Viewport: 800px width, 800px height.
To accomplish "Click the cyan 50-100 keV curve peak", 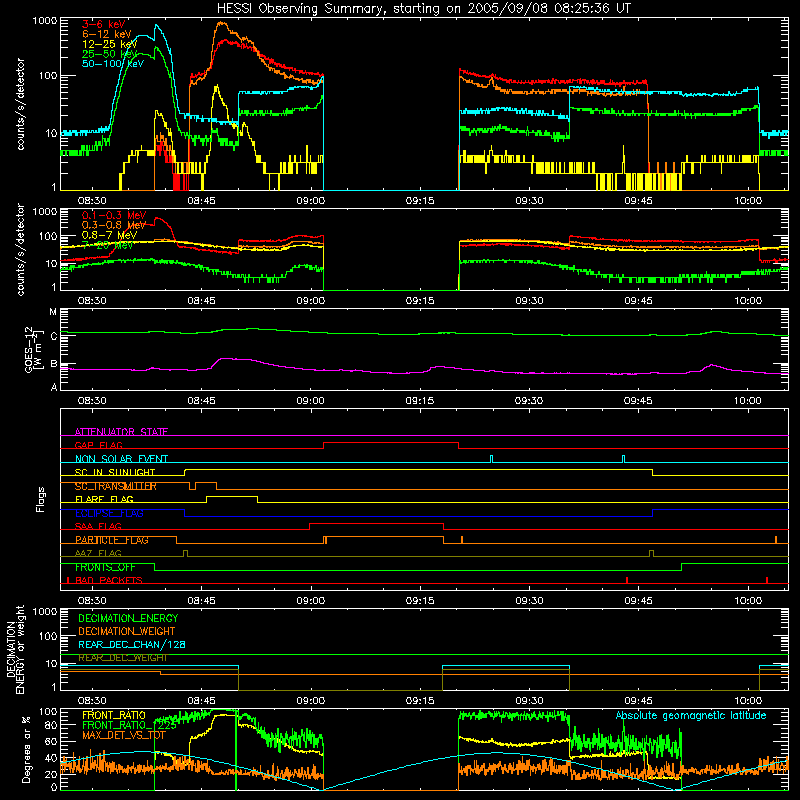I will tap(157, 26).
